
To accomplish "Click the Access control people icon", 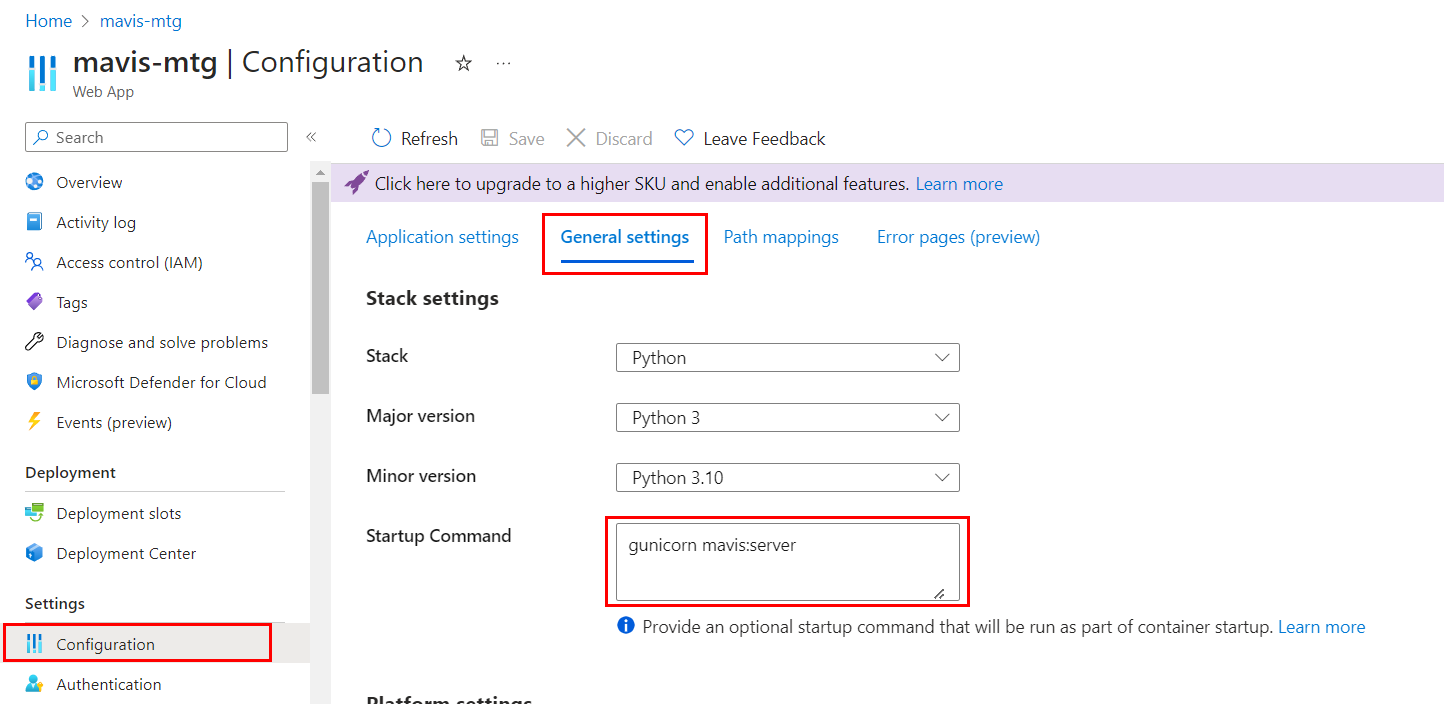I will [x=35, y=262].
